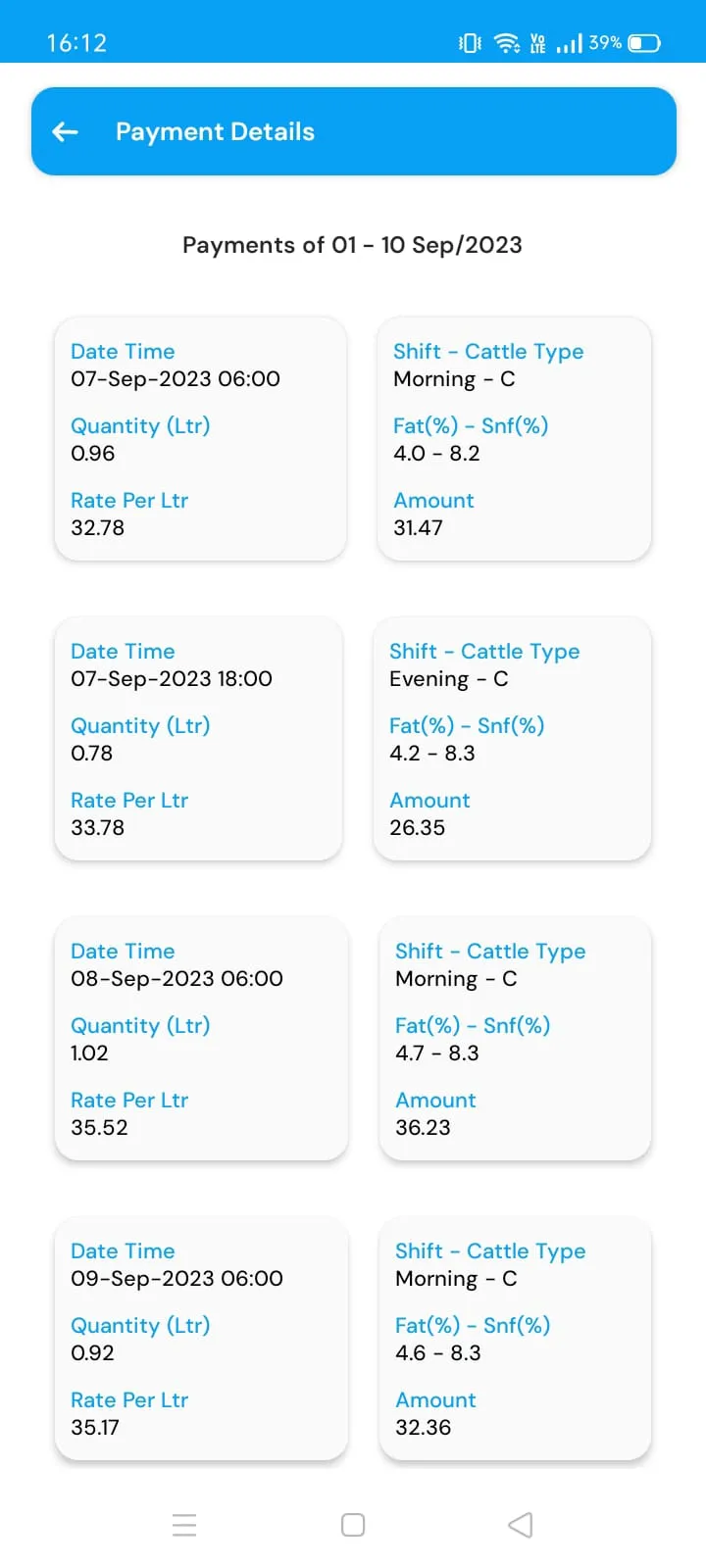Open the card showing Amount 36.23
Screen dimensions: 706x1568
[x=515, y=1039]
